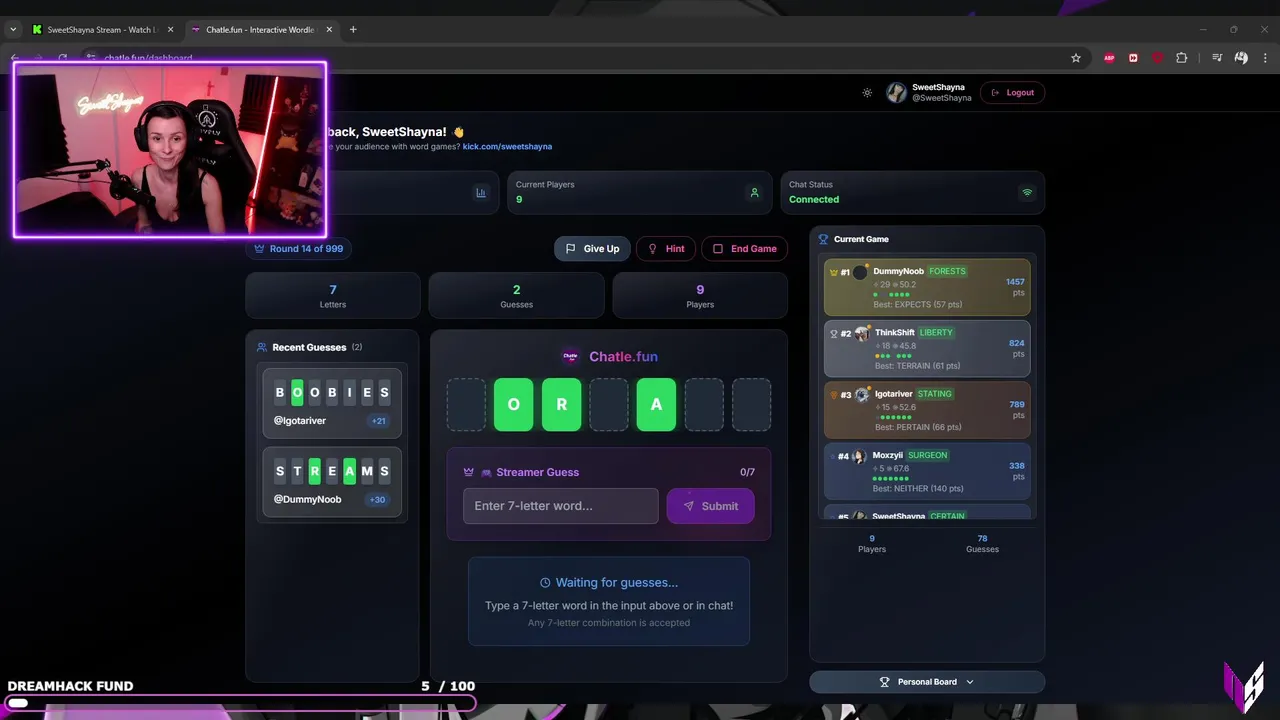Open the browser media control icon
The width and height of the screenshot is (1280, 720).
(x=1217, y=58)
